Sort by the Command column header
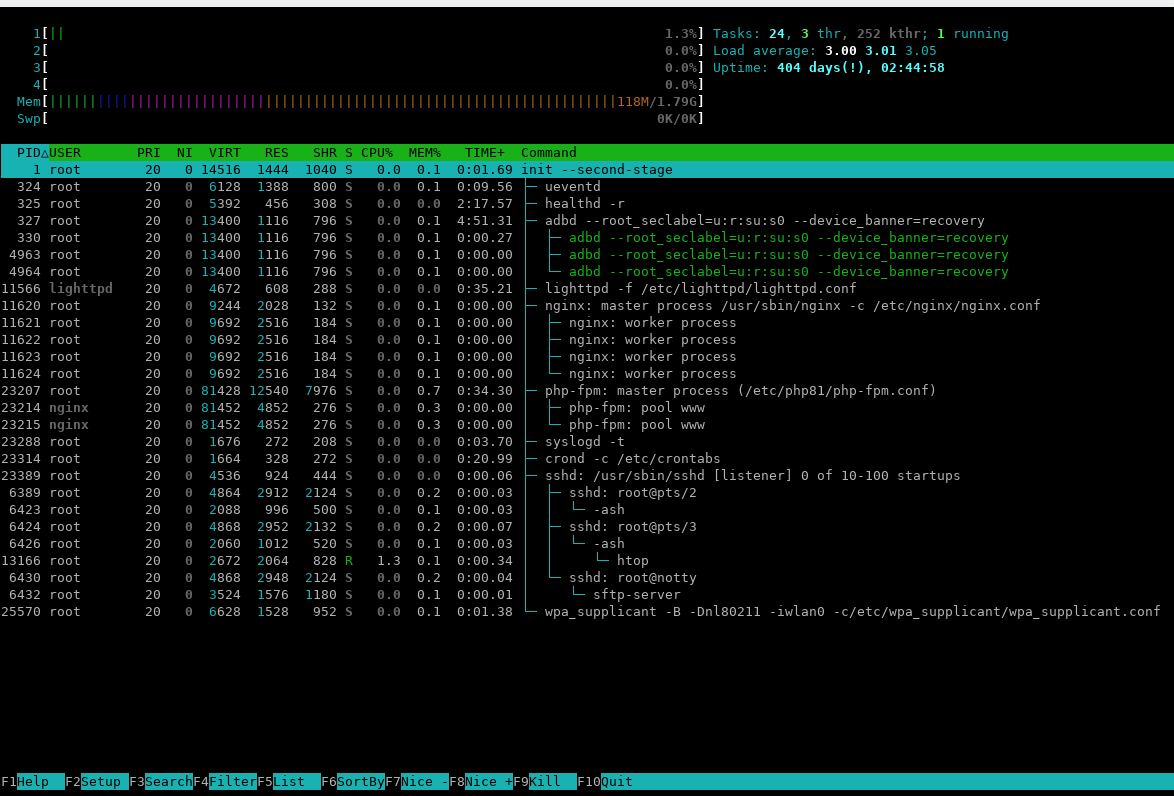The height and width of the screenshot is (796, 1174). (549, 153)
